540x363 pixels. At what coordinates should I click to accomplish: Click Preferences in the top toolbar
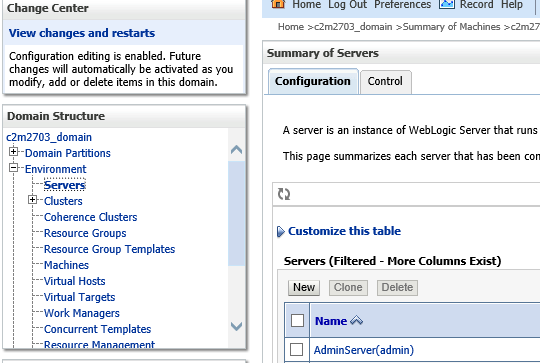click(x=403, y=4)
